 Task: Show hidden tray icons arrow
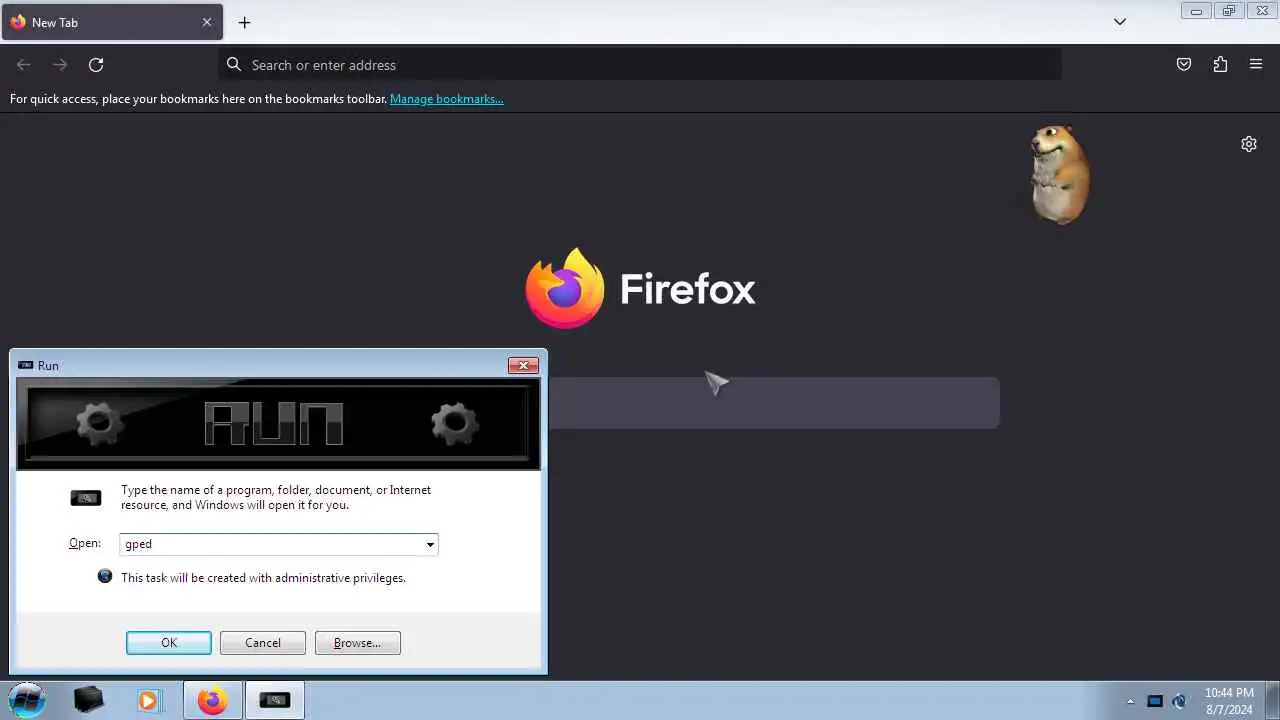tap(1131, 701)
